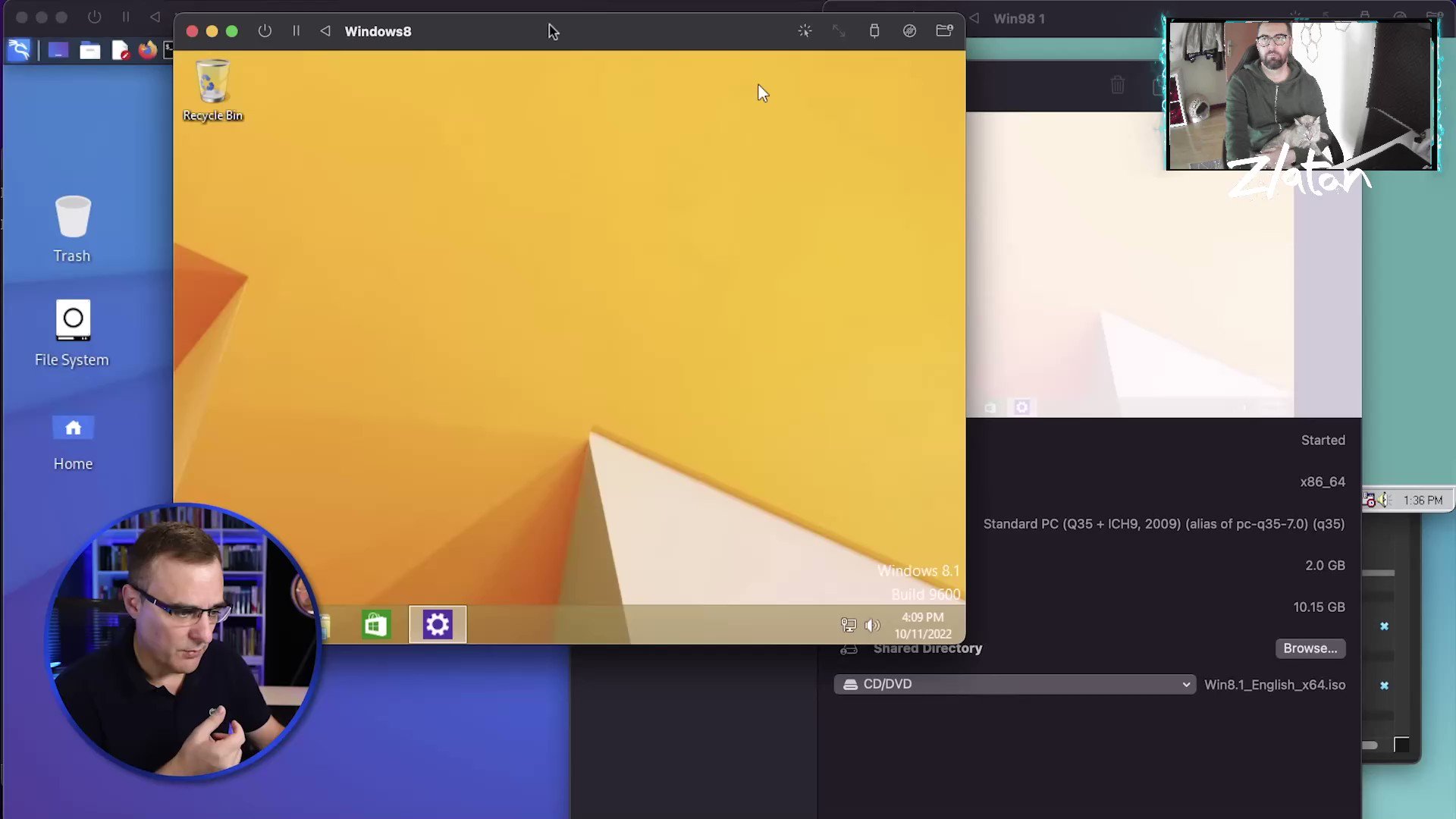The image size is (1456, 819).
Task: Open the Trash icon on Kali desktop
Action: click(73, 229)
